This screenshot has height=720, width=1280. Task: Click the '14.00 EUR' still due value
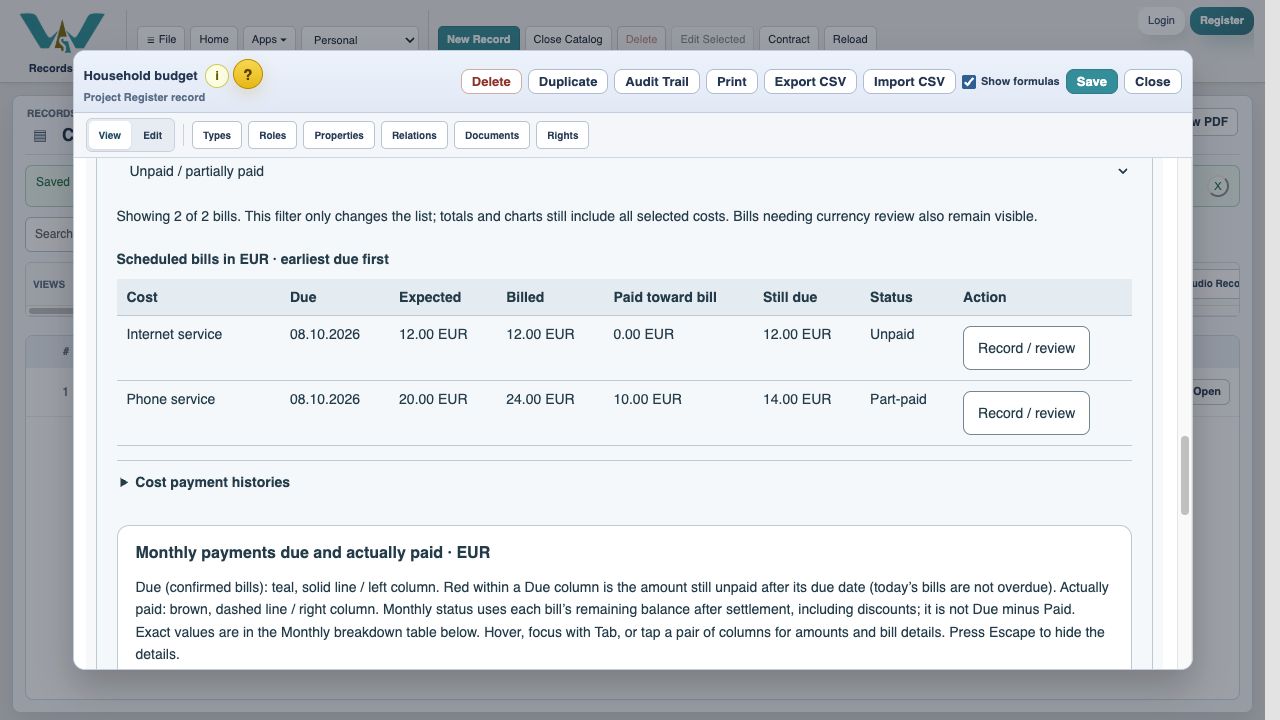[797, 399]
